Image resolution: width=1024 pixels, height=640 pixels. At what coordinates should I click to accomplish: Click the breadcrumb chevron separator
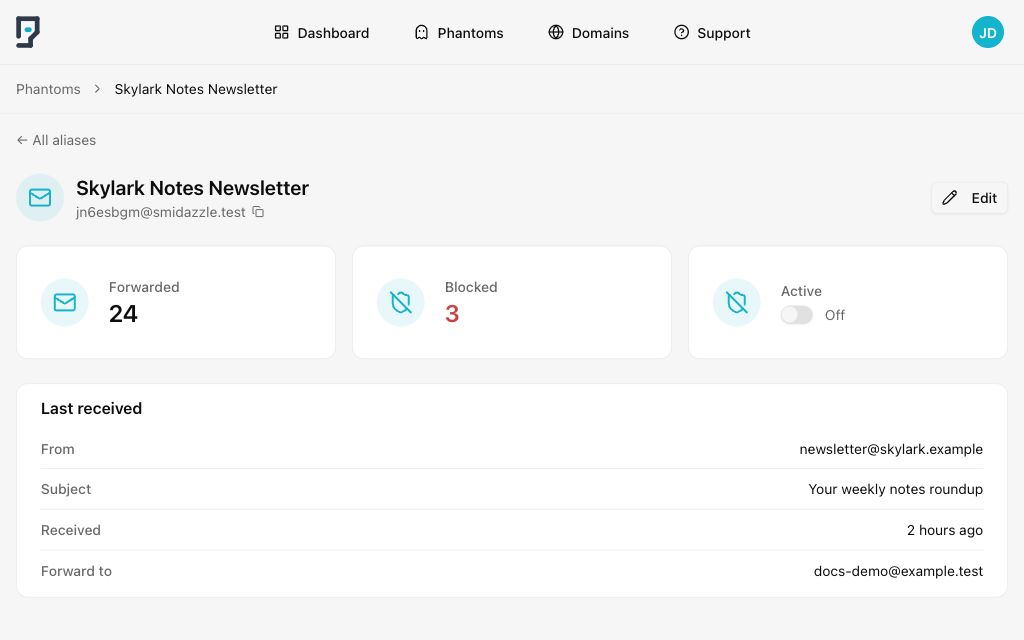click(x=97, y=89)
